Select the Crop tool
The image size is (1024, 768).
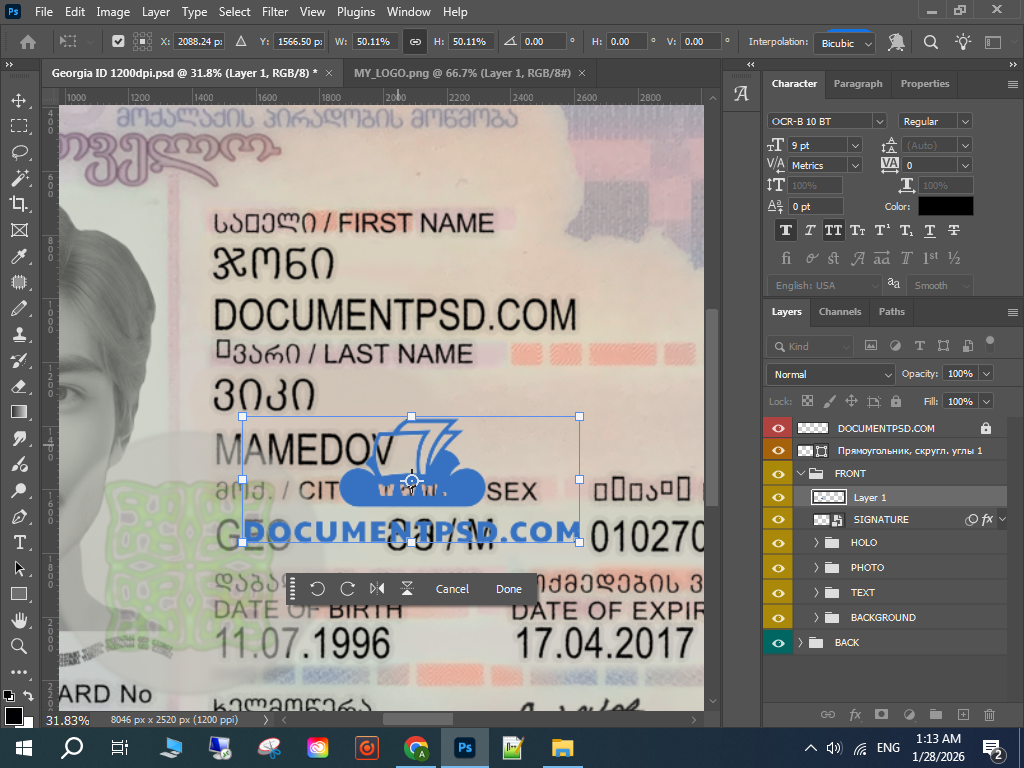tap(19, 204)
